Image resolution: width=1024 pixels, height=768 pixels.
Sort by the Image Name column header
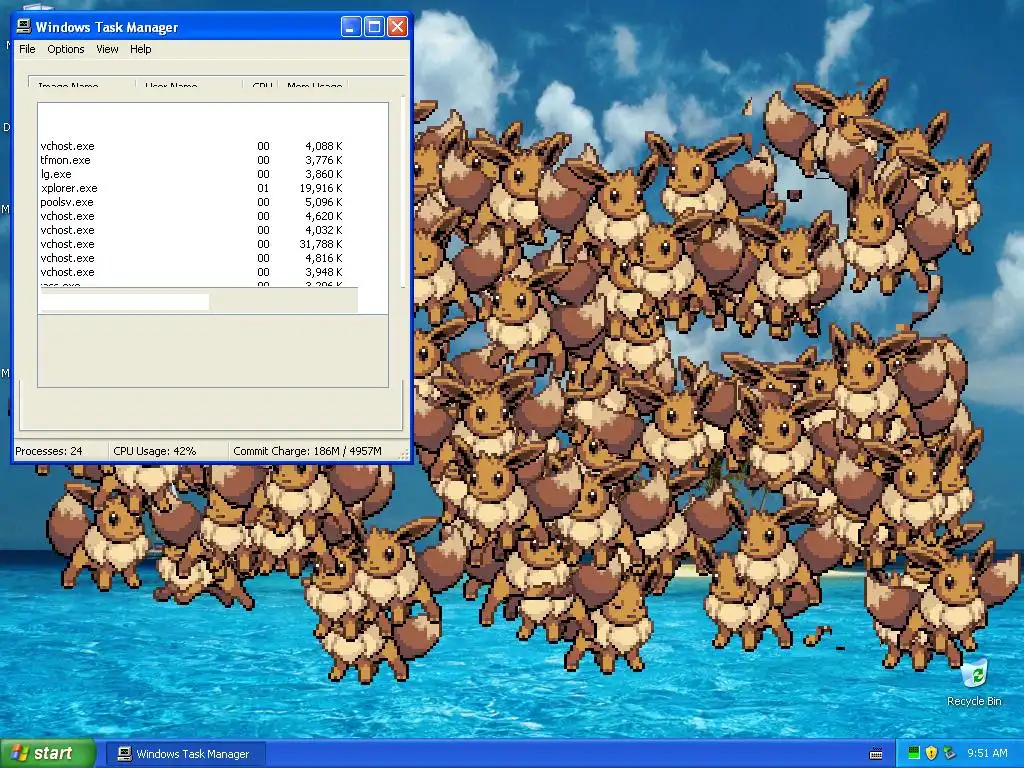pos(82,84)
